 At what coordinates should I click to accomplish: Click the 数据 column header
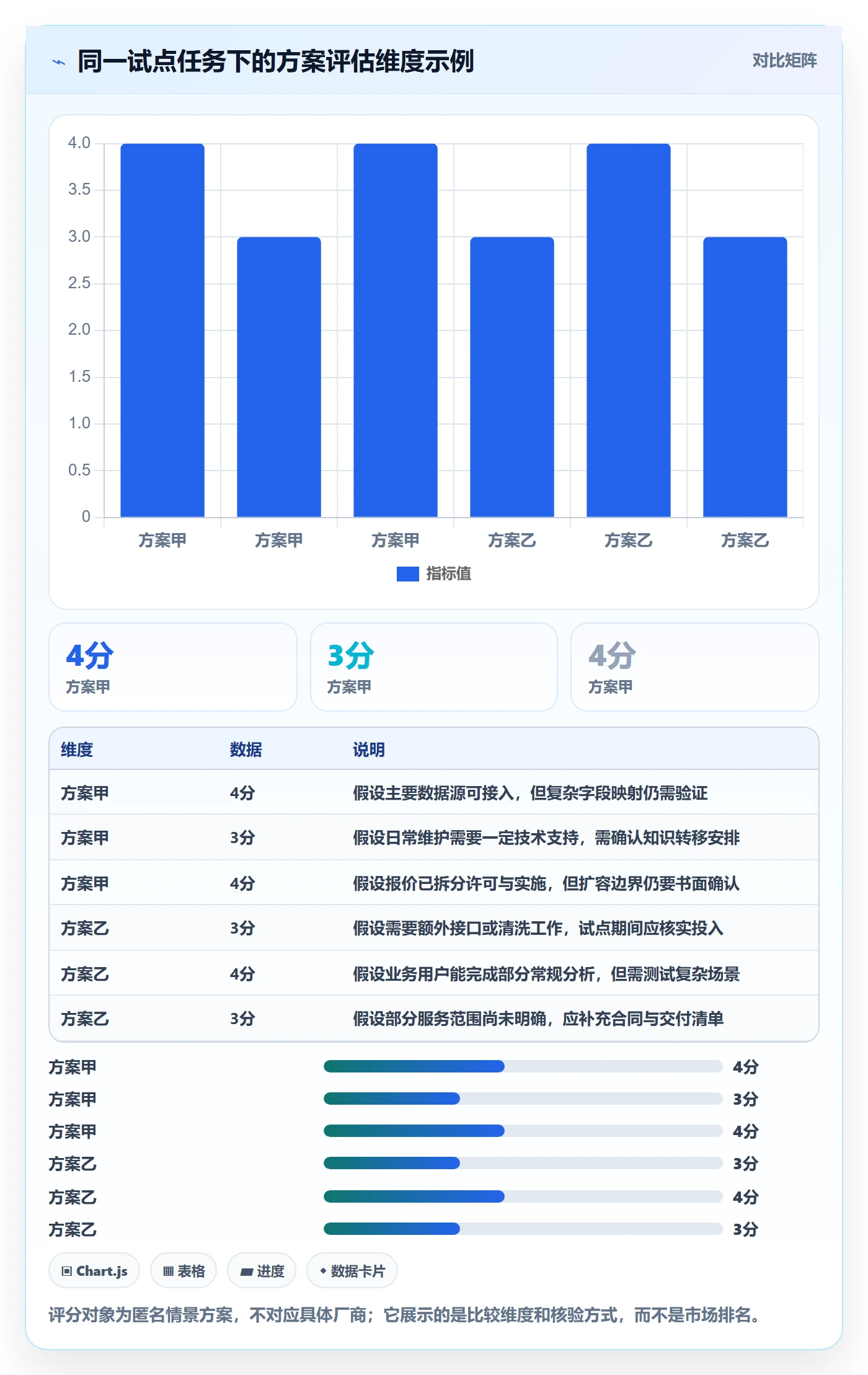pos(246,749)
